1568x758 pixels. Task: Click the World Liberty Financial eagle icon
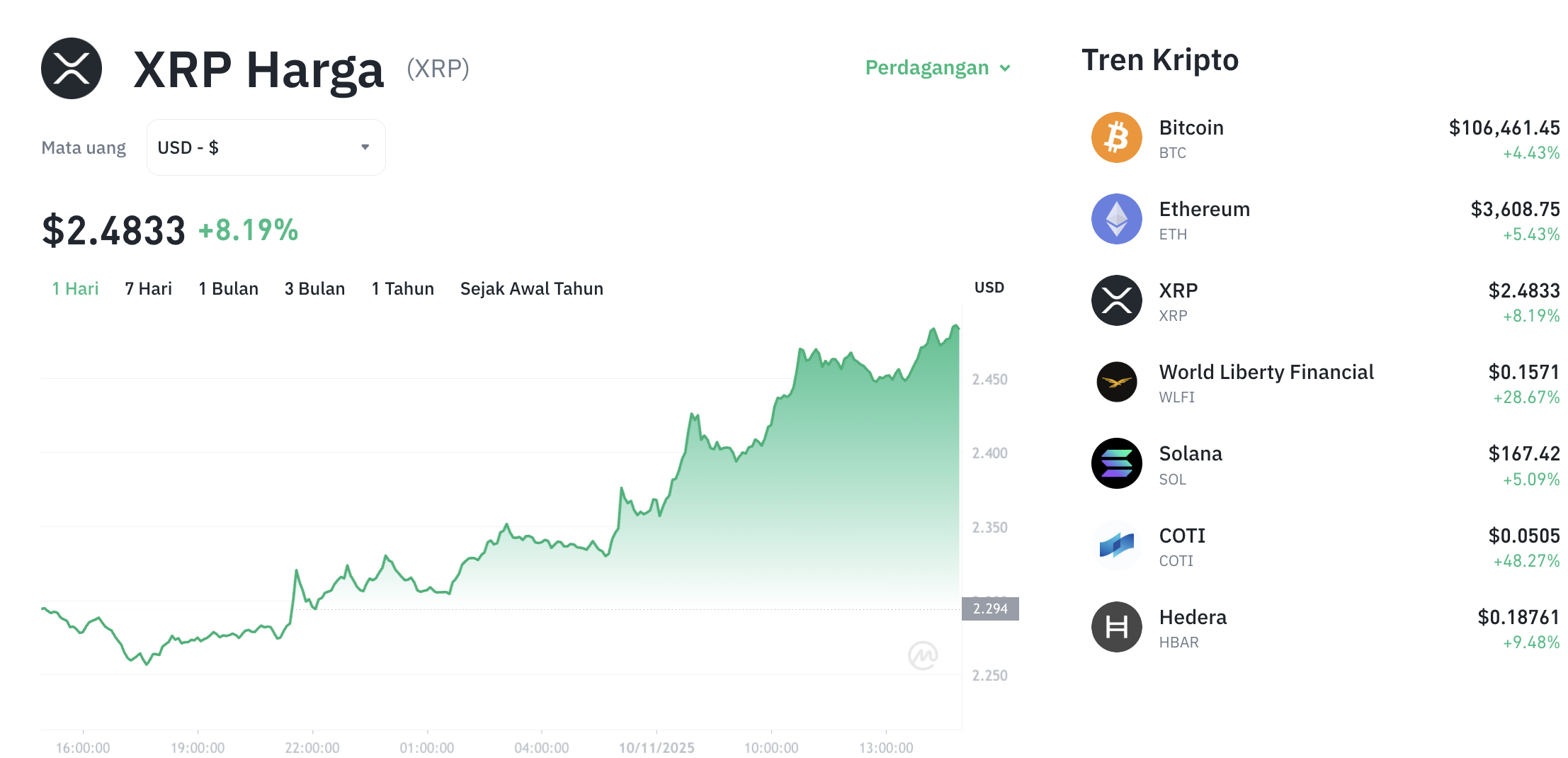coord(1116,382)
